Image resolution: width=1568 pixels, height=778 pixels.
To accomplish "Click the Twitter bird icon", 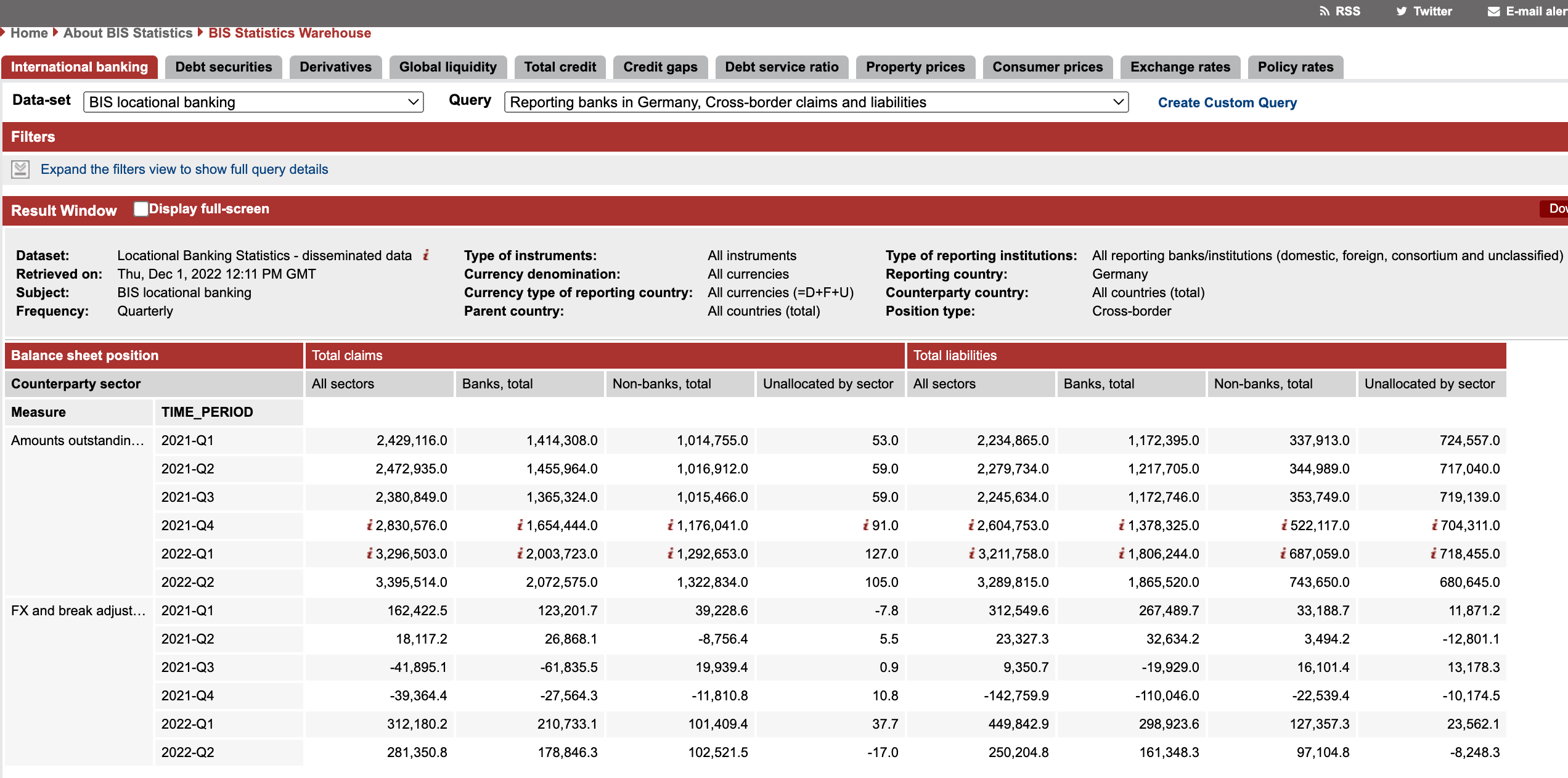I will tap(1401, 11).
